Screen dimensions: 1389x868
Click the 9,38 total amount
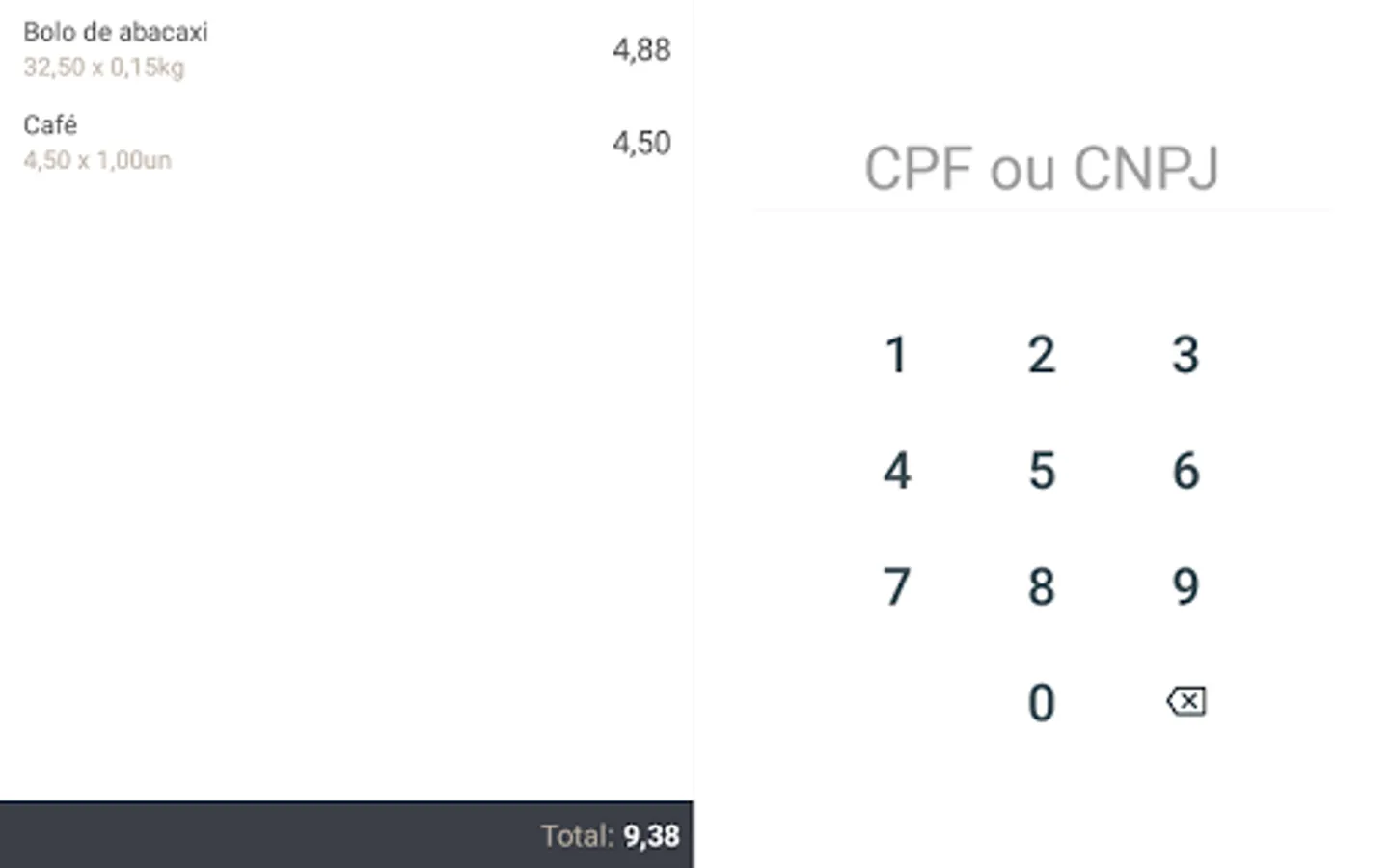click(x=651, y=835)
